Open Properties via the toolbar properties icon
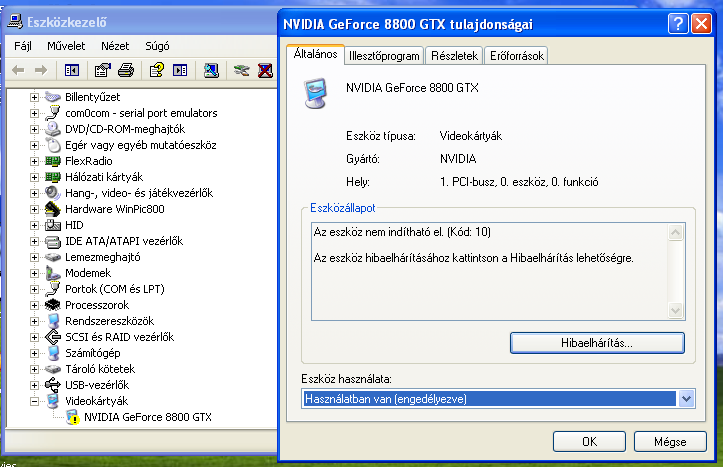This screenshot has width=723, height=467. click(103, 71)
